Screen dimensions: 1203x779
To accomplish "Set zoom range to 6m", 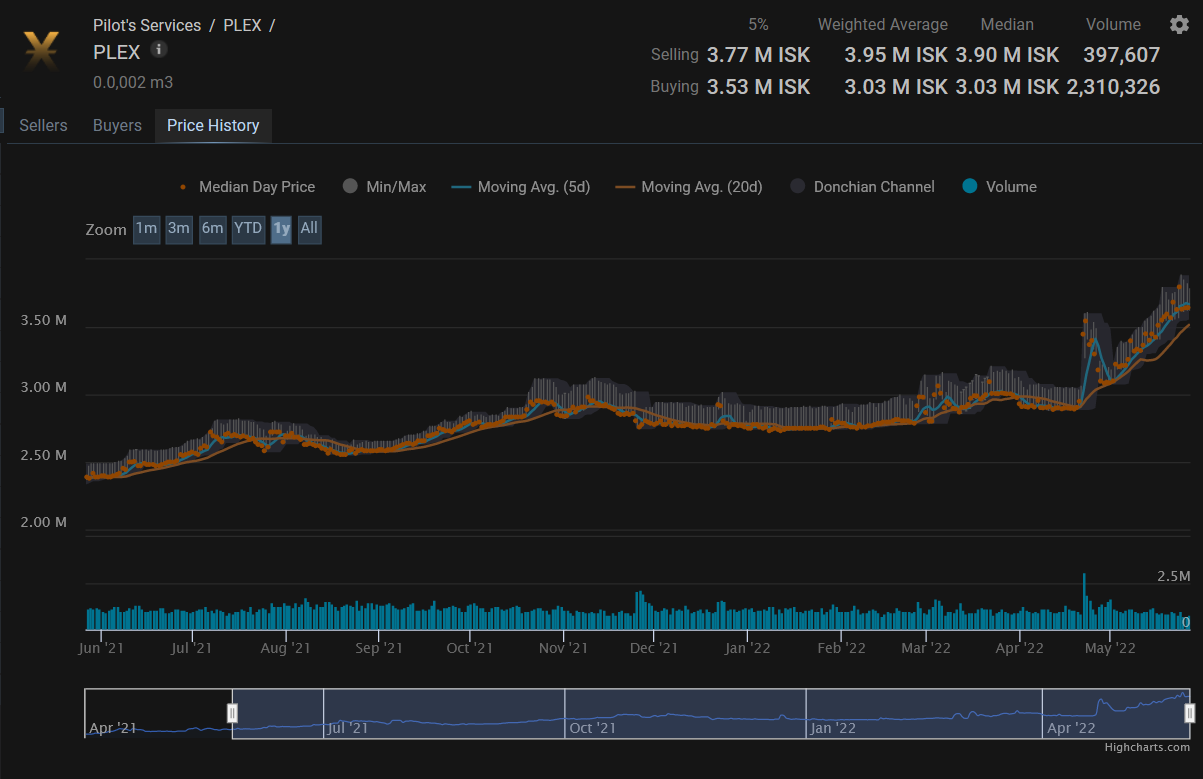I will pos(212,229).
